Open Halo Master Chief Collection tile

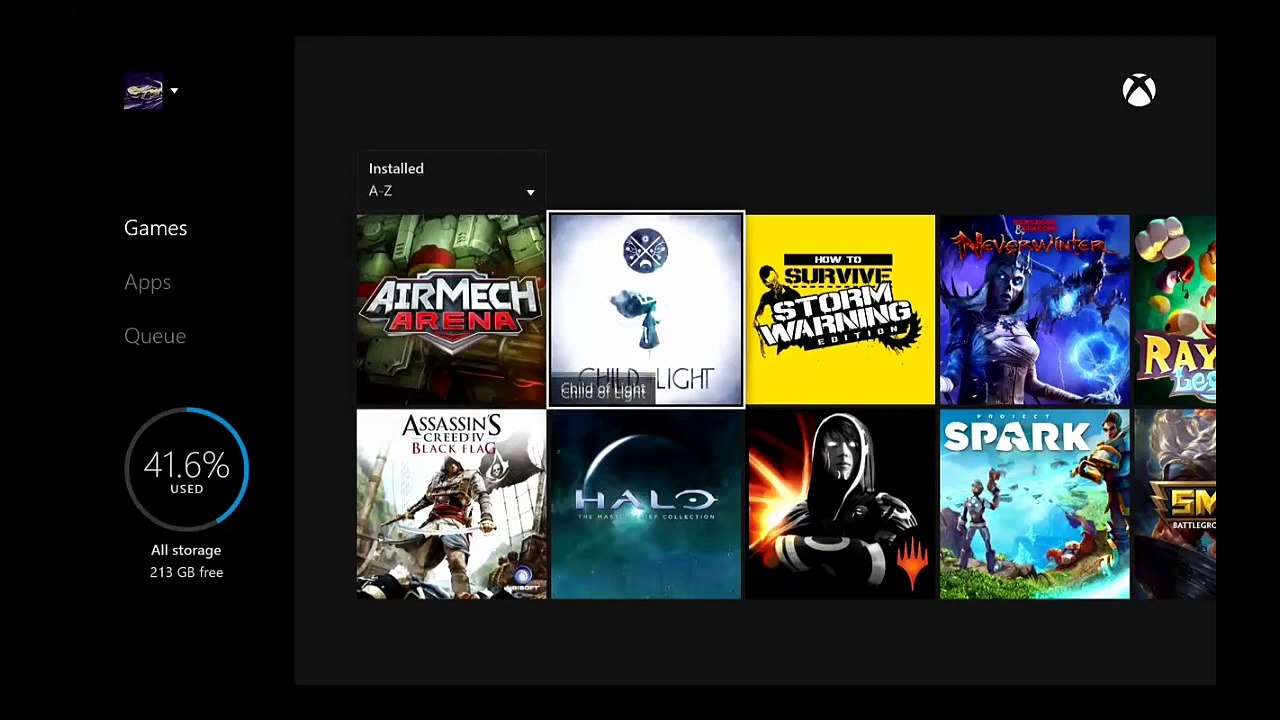pyautogui.click(x=646, y=504)
